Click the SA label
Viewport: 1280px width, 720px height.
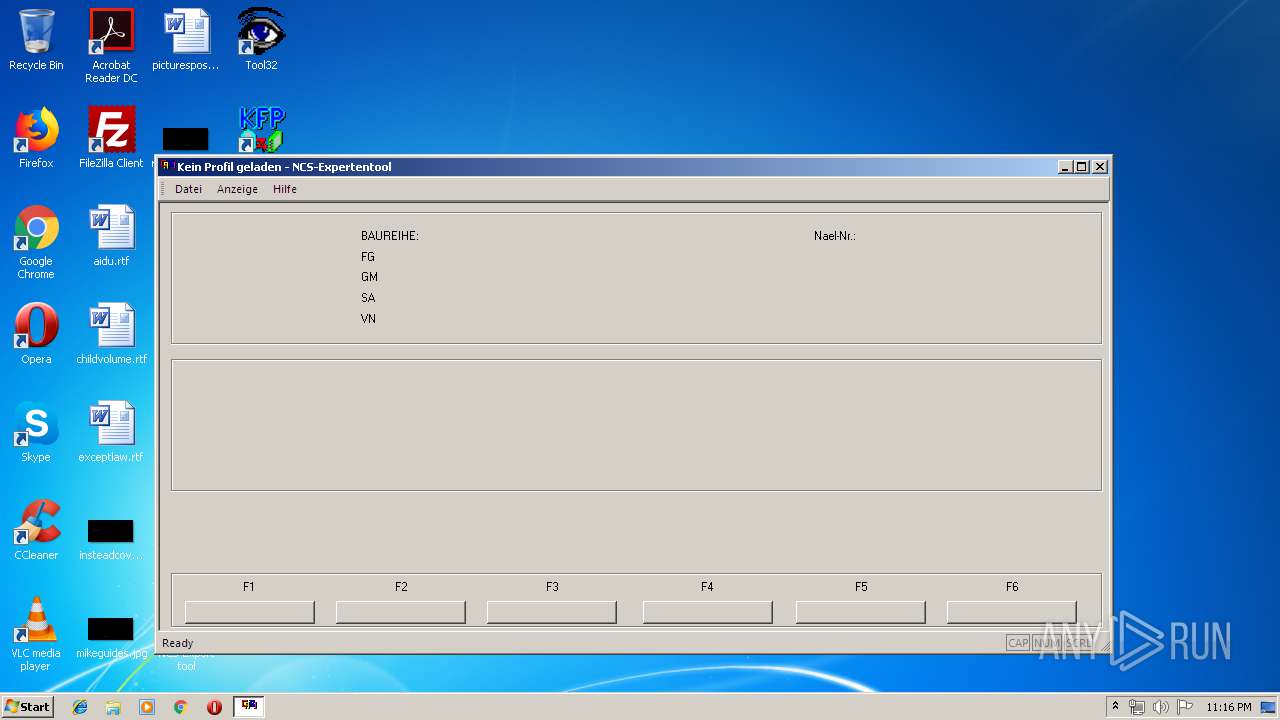point(368,298)
